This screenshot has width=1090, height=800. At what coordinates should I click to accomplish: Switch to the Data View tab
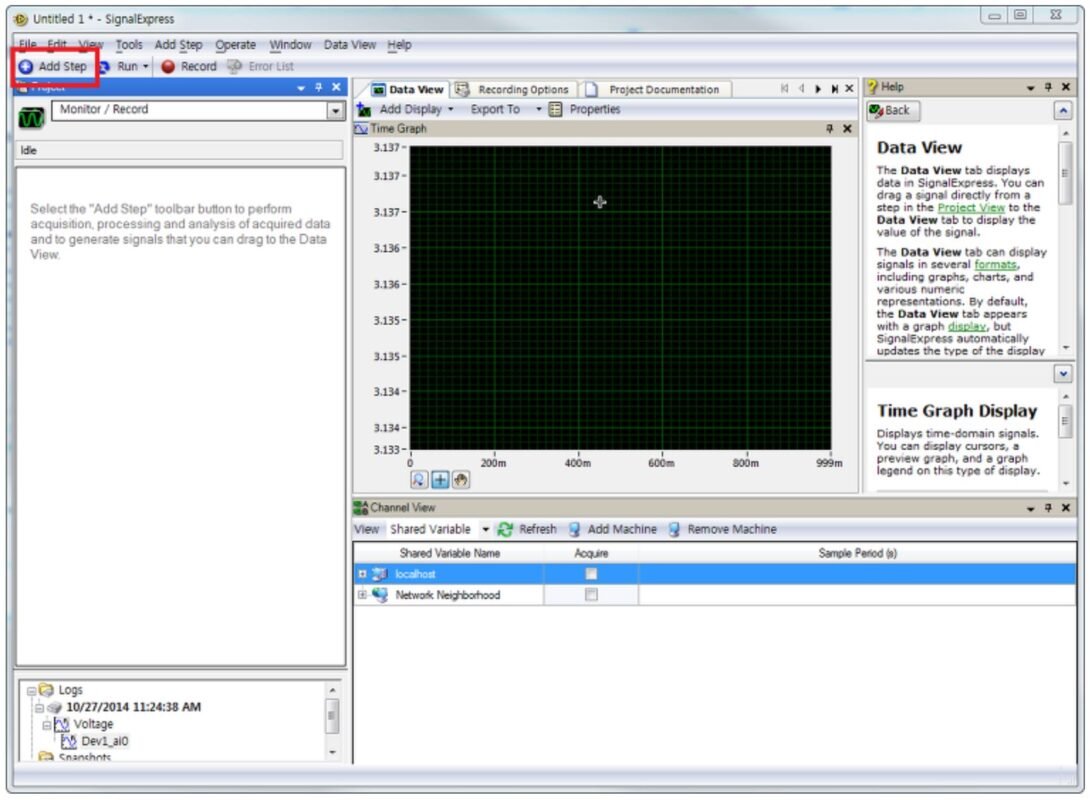coord(408,90)
